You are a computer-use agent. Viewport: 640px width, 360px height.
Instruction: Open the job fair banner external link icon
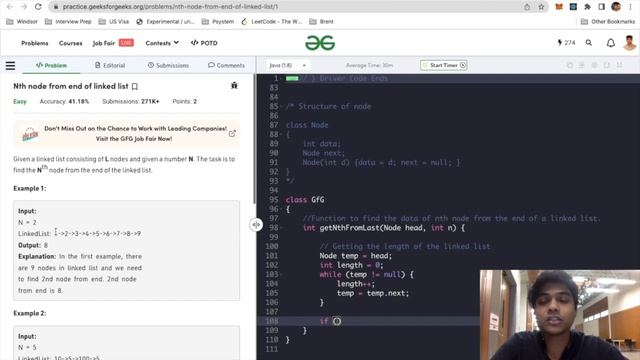click(x=232, y=133)
